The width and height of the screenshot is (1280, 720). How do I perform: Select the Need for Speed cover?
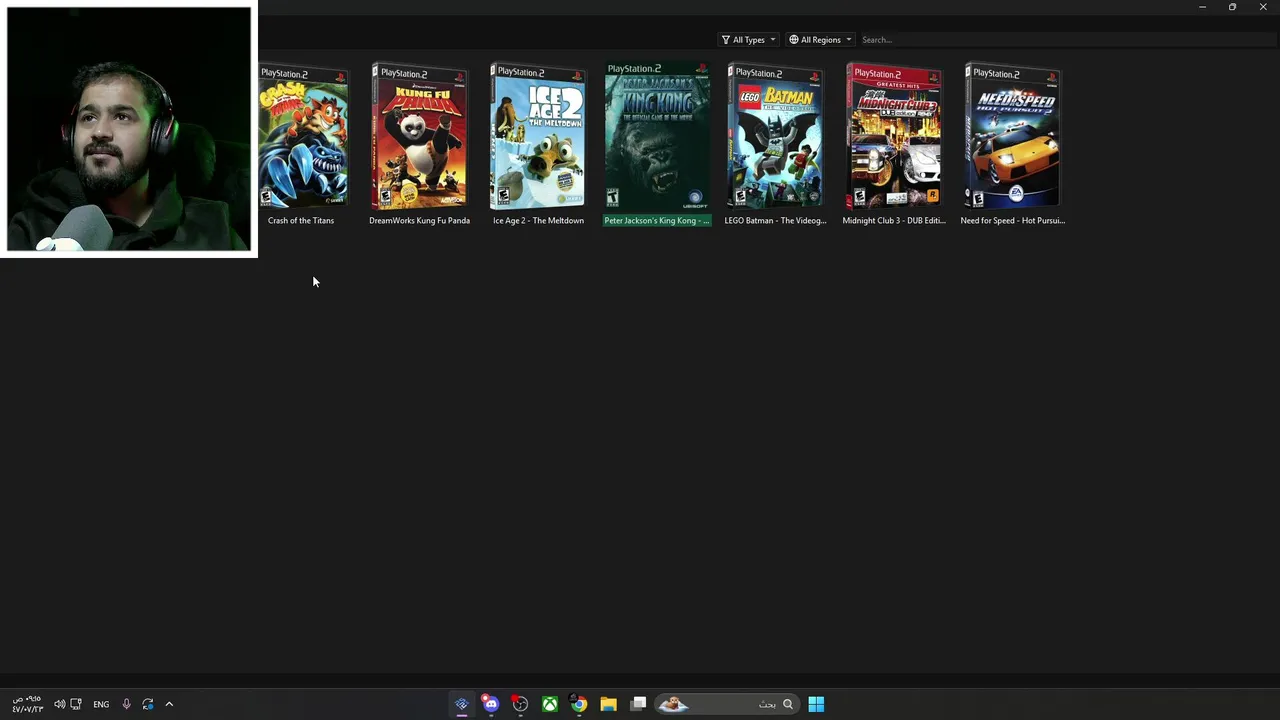pos(1013,136)
